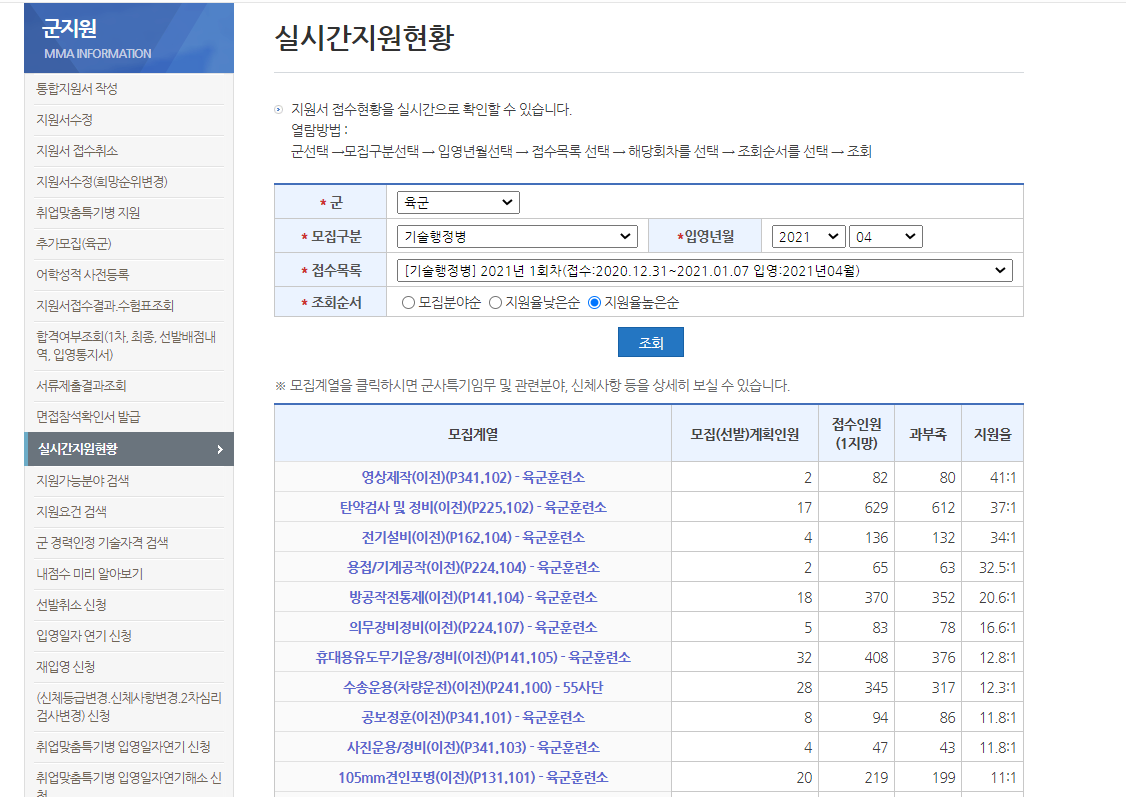Viewport: 1126px width, 797px height.
Task: Open 지원요건 검색 sidebar item
Action: pos(71,511)
